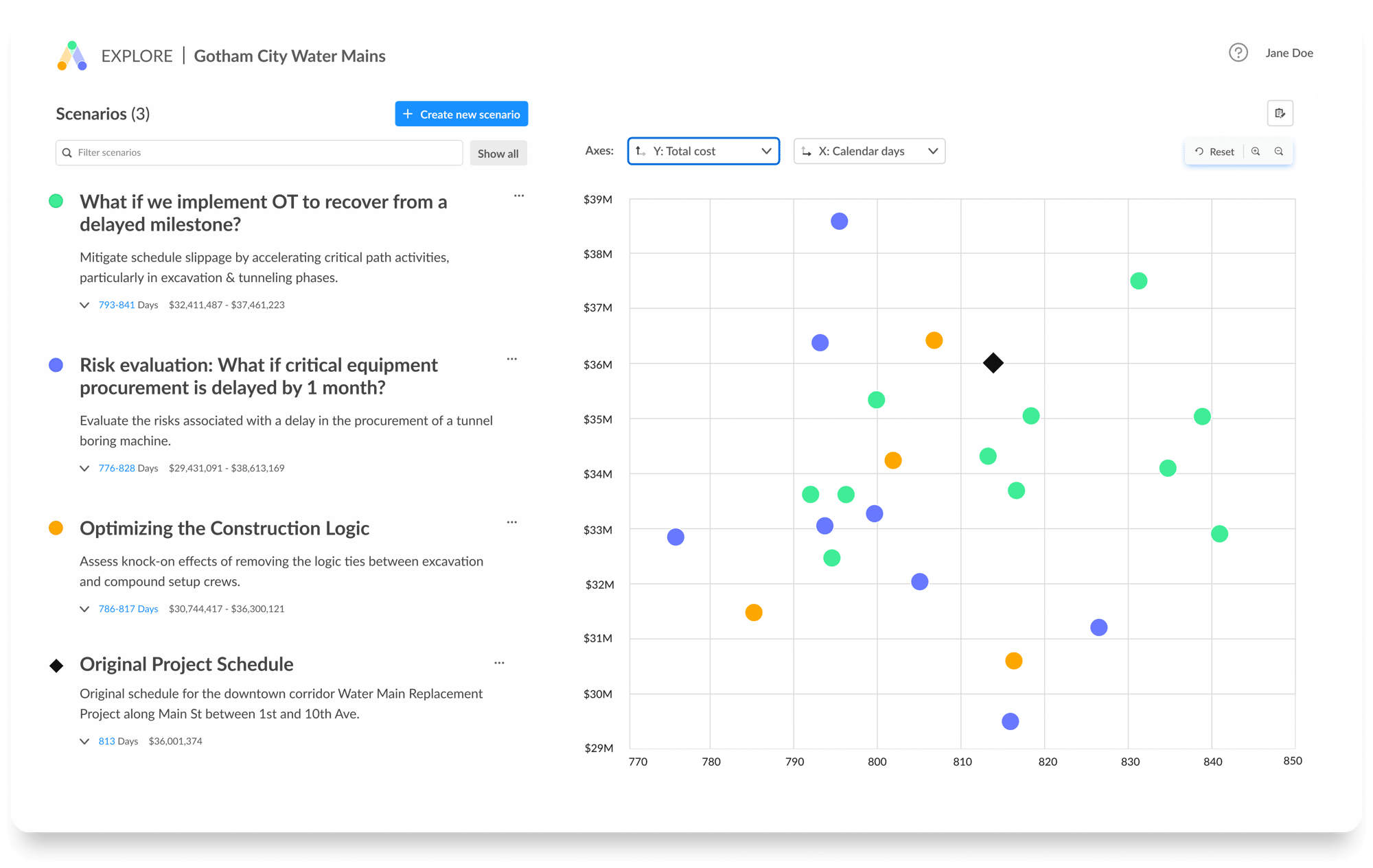Click Create new scenario button
Image resolution: width=1373 pixels, height=868 pixels.
pyautogui.click(x=461, y=115)
